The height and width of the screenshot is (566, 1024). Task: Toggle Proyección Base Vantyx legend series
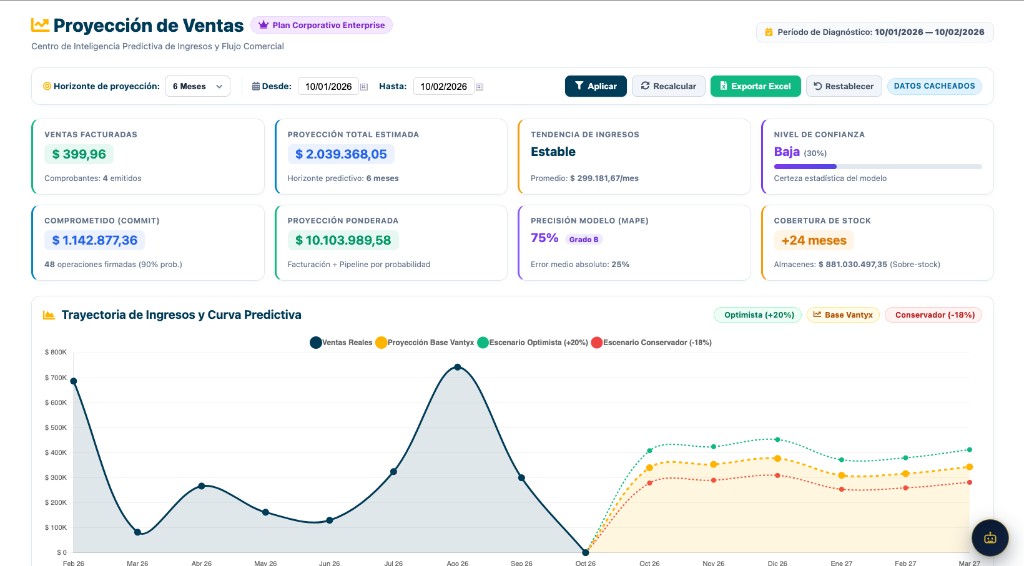click(x=424, y=343)
